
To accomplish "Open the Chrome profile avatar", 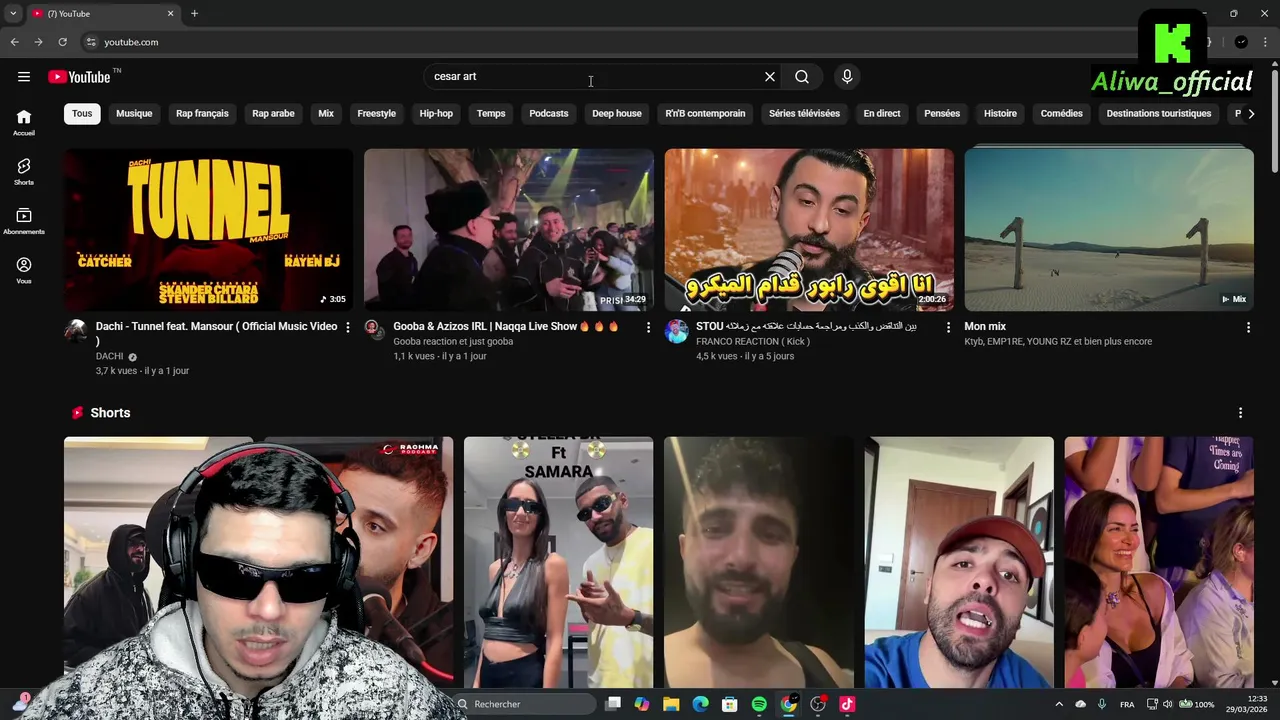I will [1241, 42].
